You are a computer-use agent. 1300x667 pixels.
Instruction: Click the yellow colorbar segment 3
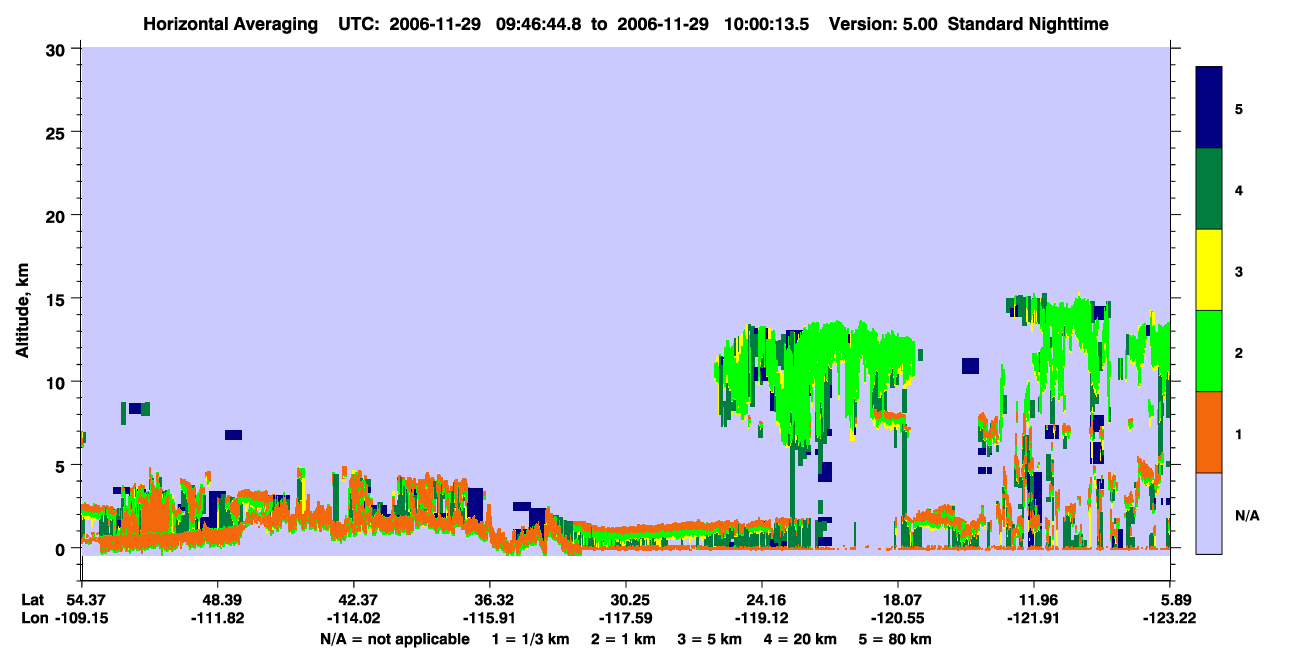[1209, 270]
